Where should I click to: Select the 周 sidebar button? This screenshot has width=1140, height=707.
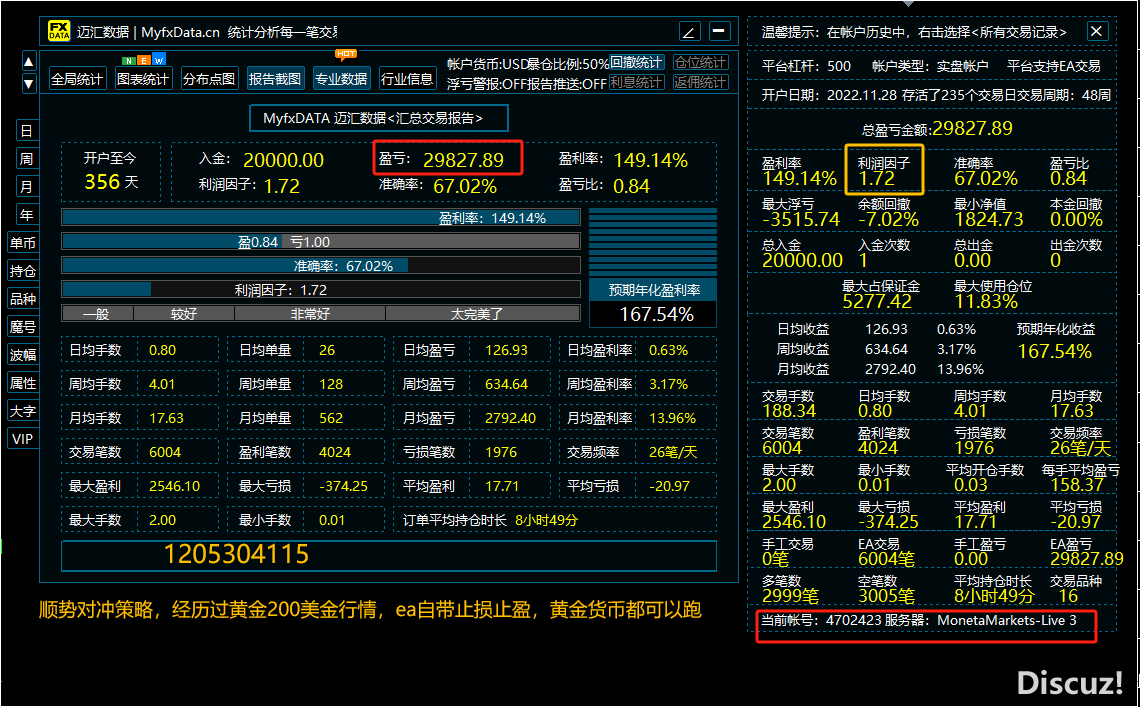point(26,159)
